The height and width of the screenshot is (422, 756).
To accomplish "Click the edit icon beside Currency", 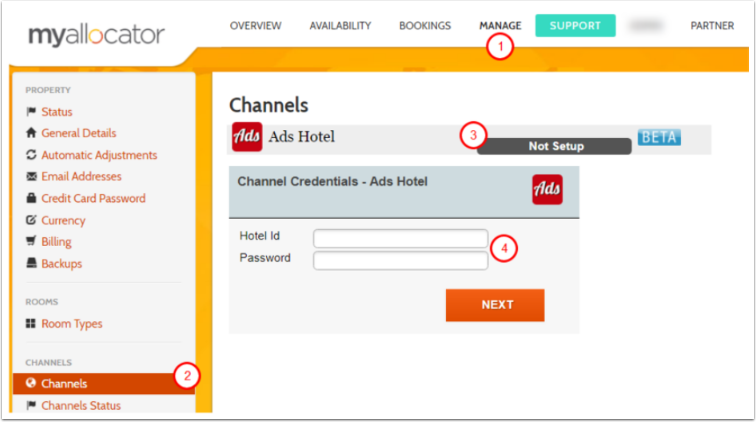I will coord(31,220).
